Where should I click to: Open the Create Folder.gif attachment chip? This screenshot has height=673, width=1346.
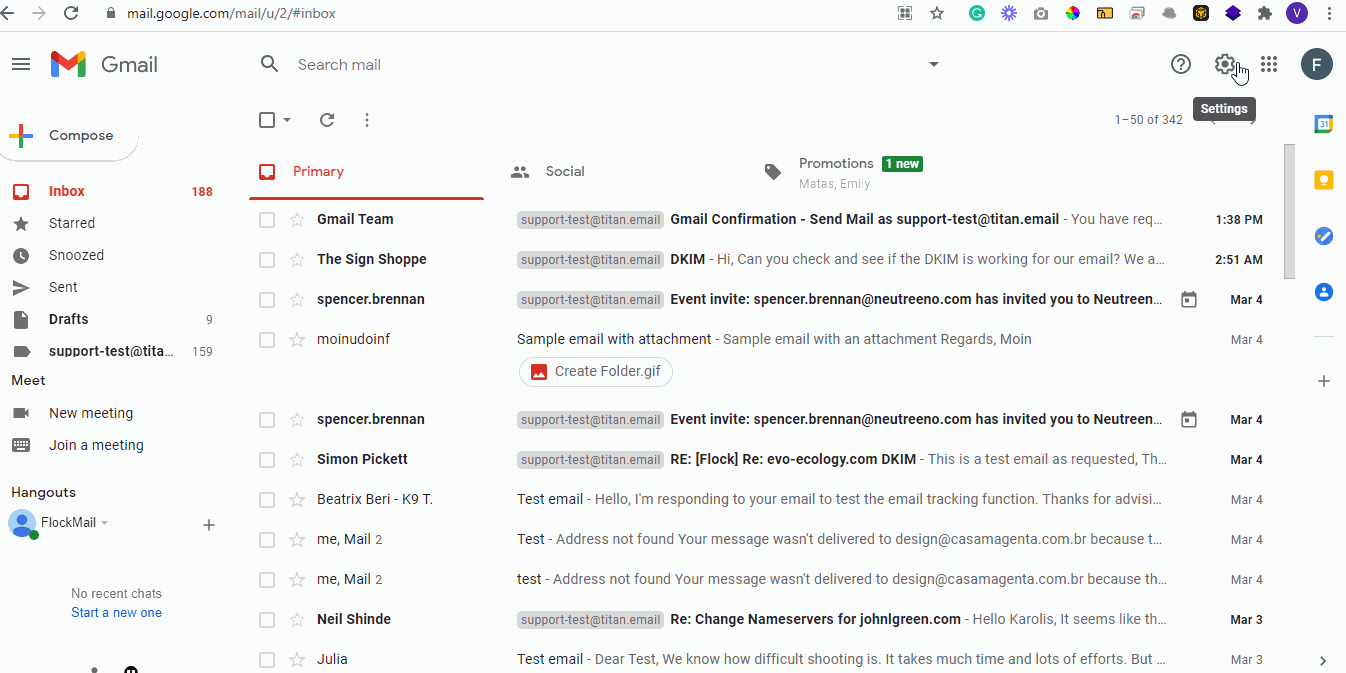pos(595,371)
